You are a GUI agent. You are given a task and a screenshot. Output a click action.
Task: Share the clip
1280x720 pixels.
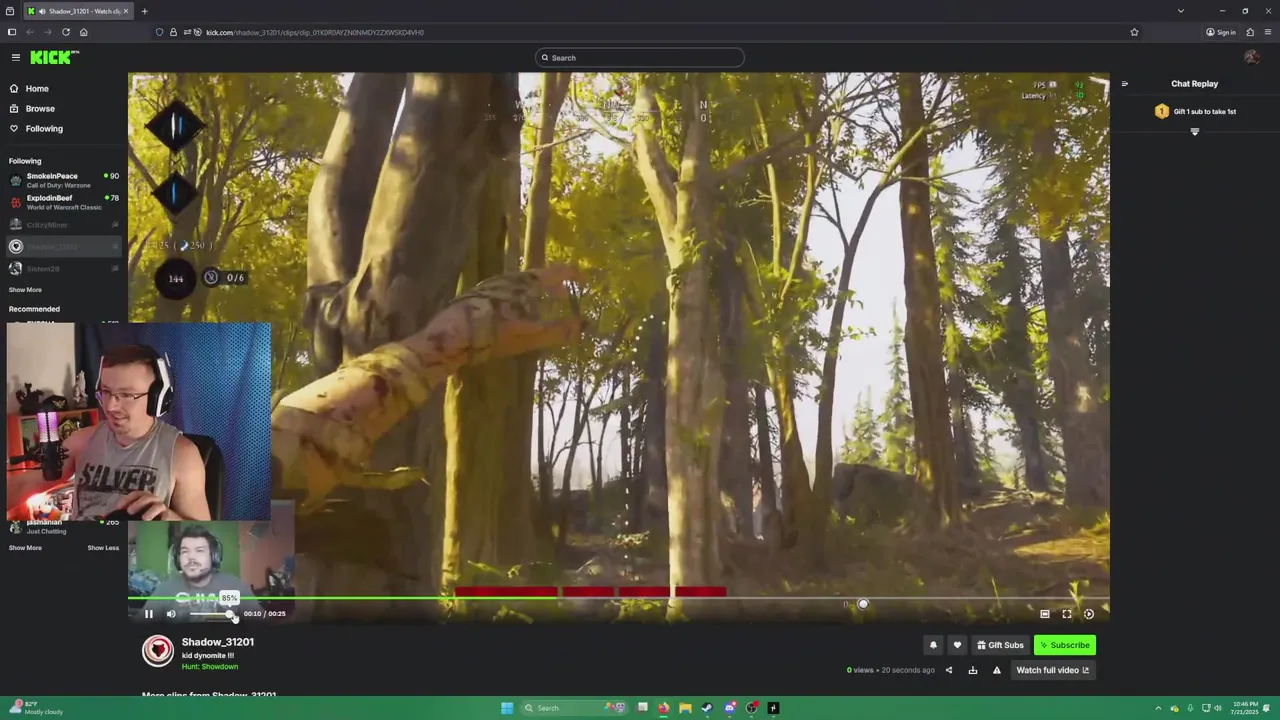click(x=949, y=670)
